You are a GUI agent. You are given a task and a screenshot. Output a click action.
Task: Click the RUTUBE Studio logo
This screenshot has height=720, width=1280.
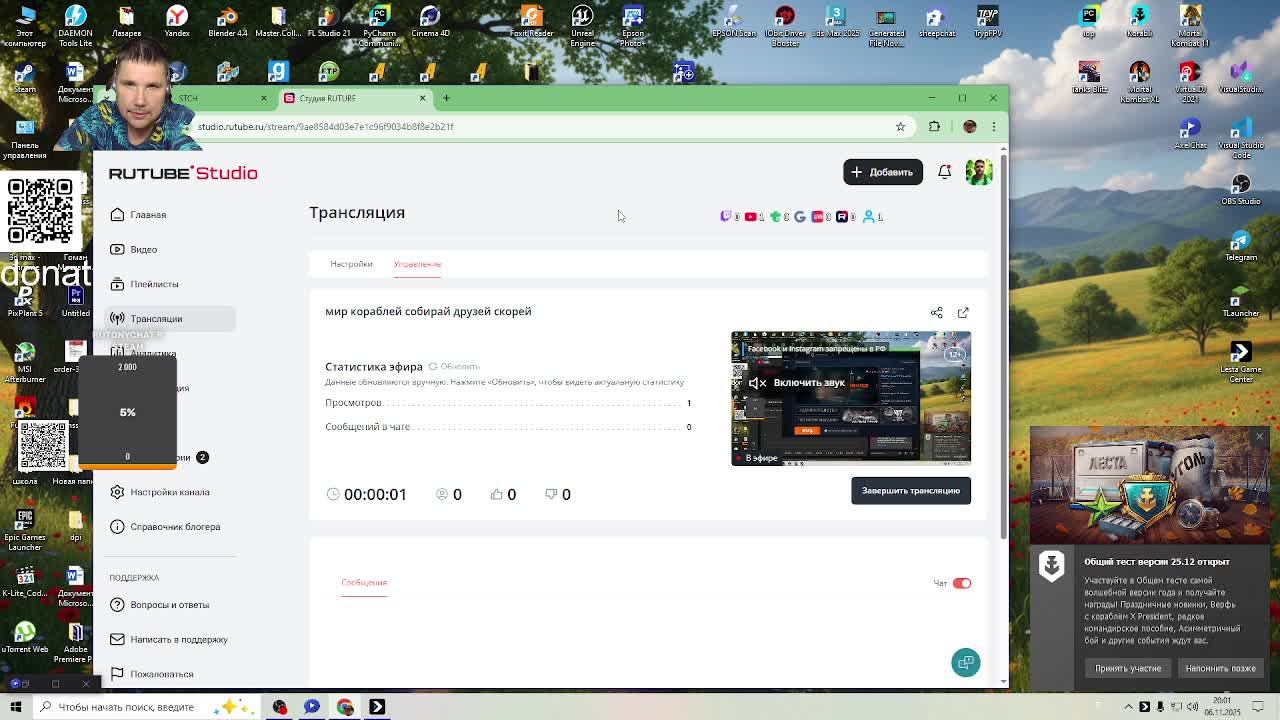click(x=183, y=173)
